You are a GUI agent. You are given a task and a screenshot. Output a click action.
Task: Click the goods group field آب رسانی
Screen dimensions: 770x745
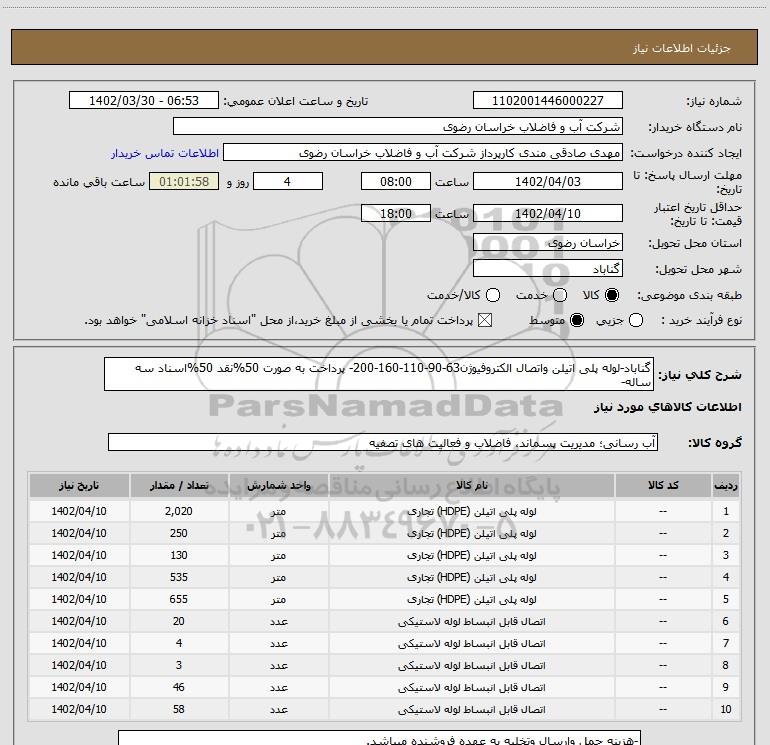383,442
